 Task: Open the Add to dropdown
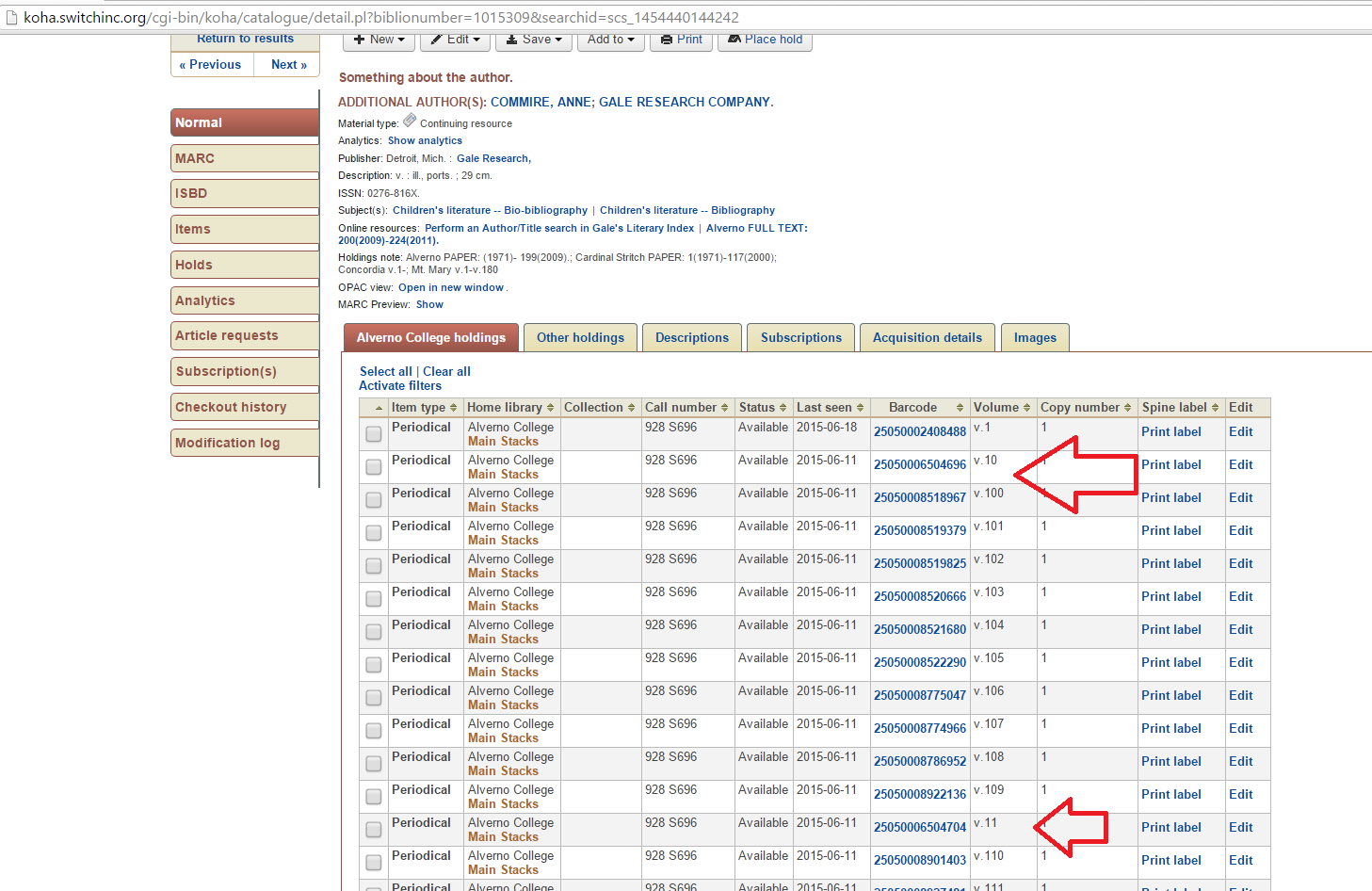point(610,40)
